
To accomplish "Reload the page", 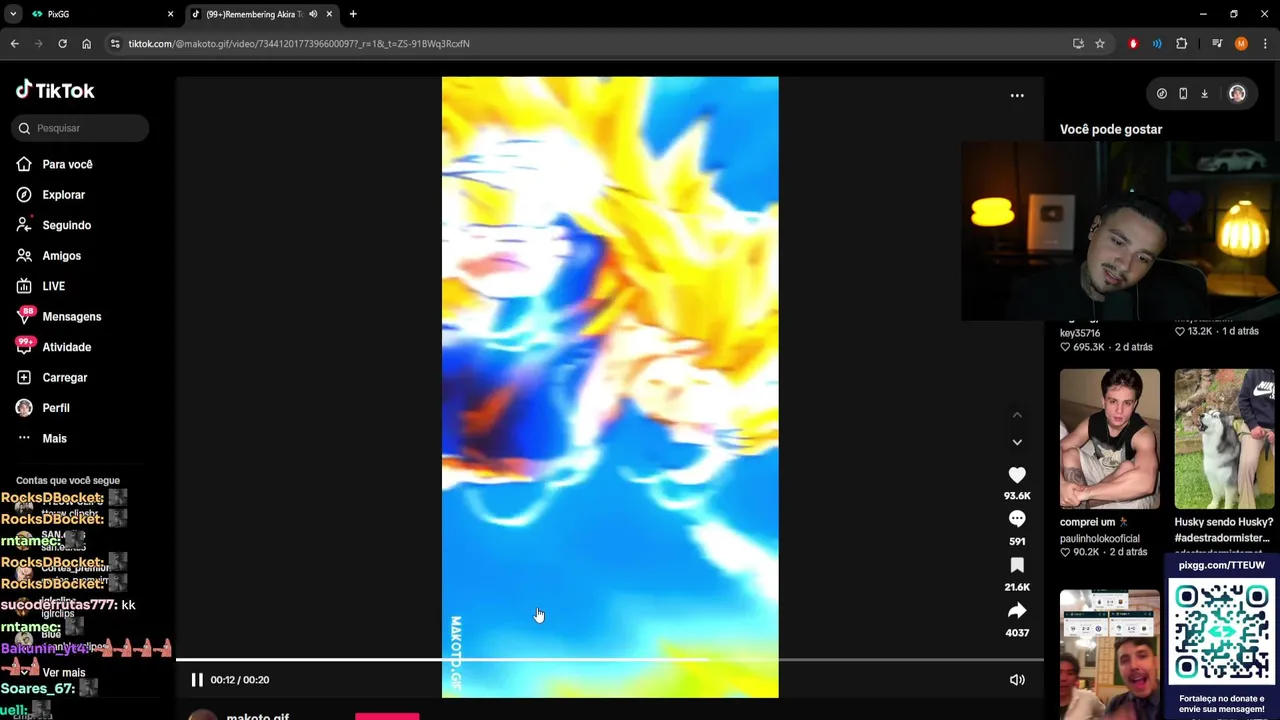I will (x=62, y=44).
